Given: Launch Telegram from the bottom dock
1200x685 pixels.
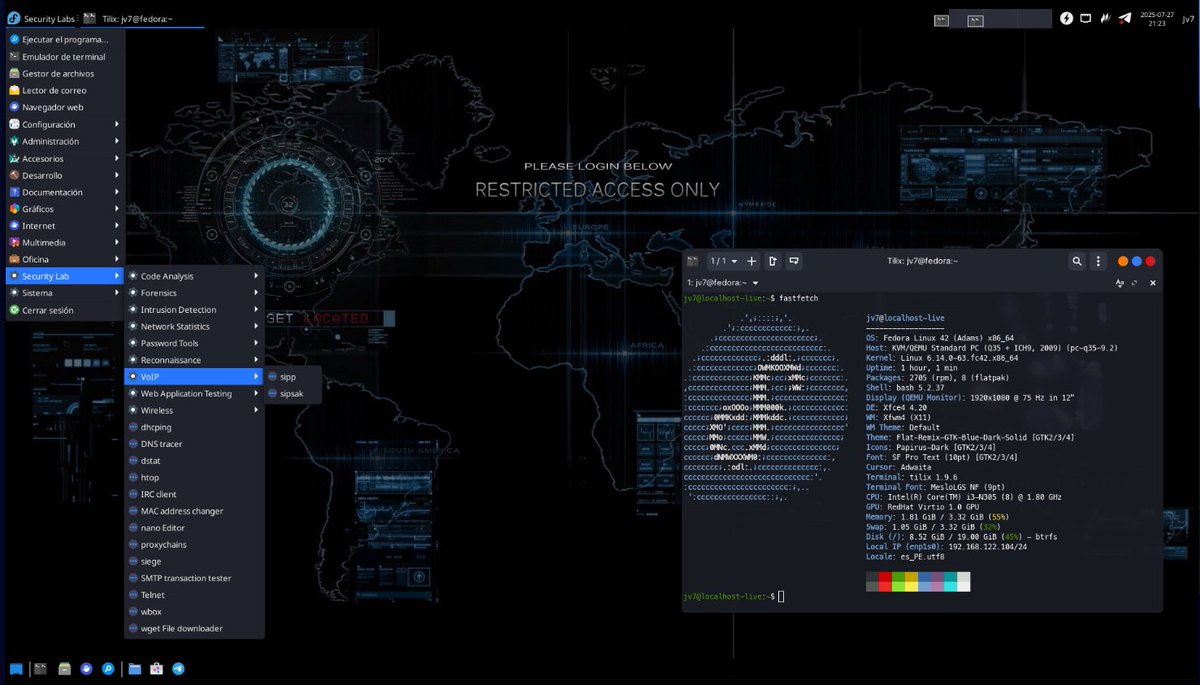Looking at the screenshot, I should [x=178, y=668].
